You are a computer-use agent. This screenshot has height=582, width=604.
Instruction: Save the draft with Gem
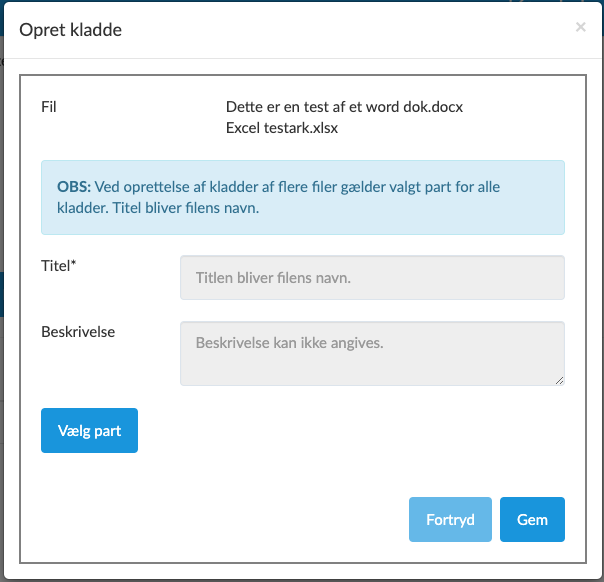(x=532, y=520)
